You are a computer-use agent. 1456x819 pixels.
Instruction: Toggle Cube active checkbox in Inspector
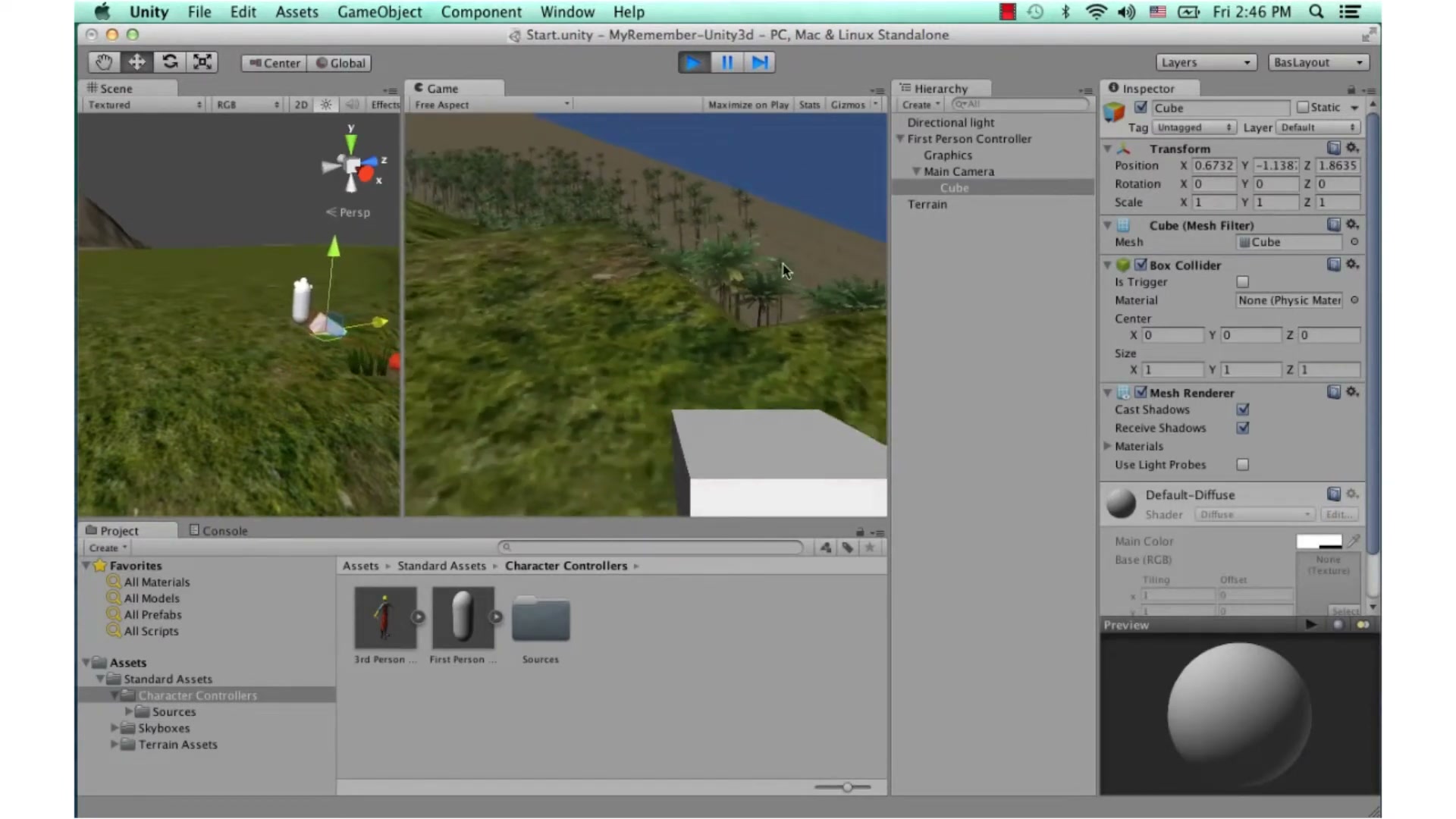pyautogui.click(x=1141, y=108)
